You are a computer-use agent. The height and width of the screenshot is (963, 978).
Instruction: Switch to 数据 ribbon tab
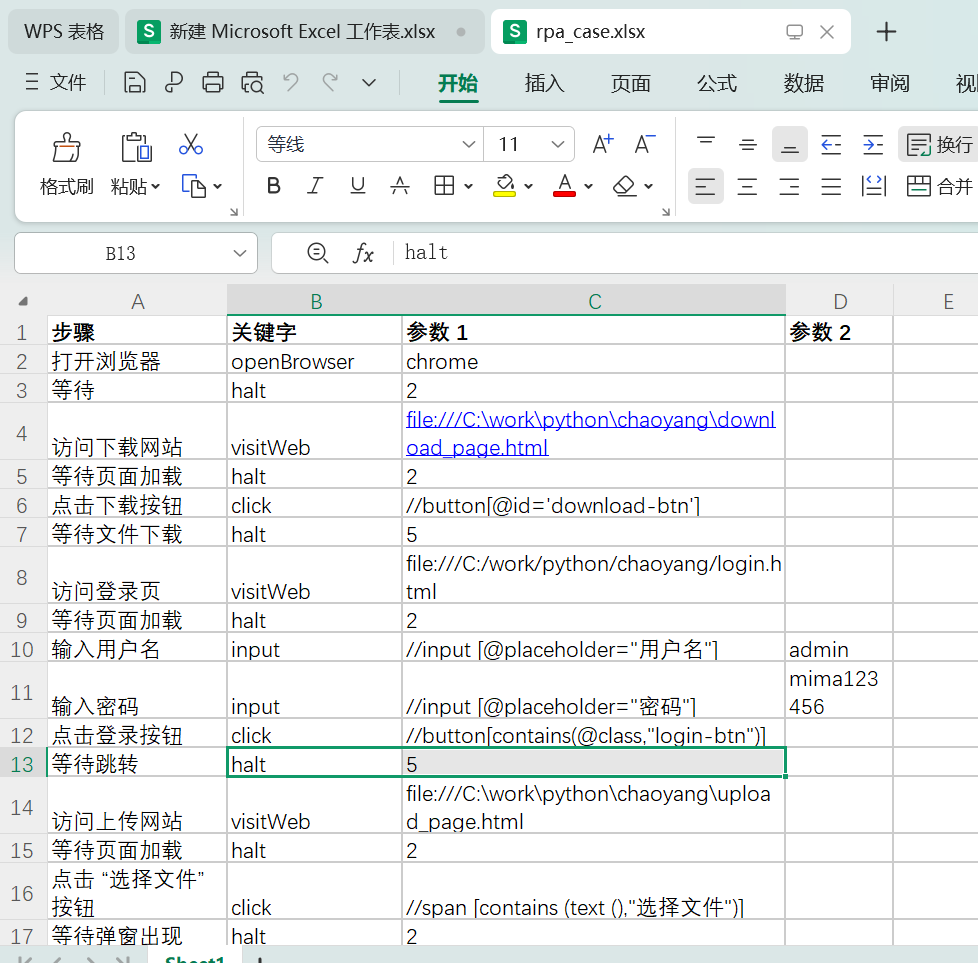[803, 83]
